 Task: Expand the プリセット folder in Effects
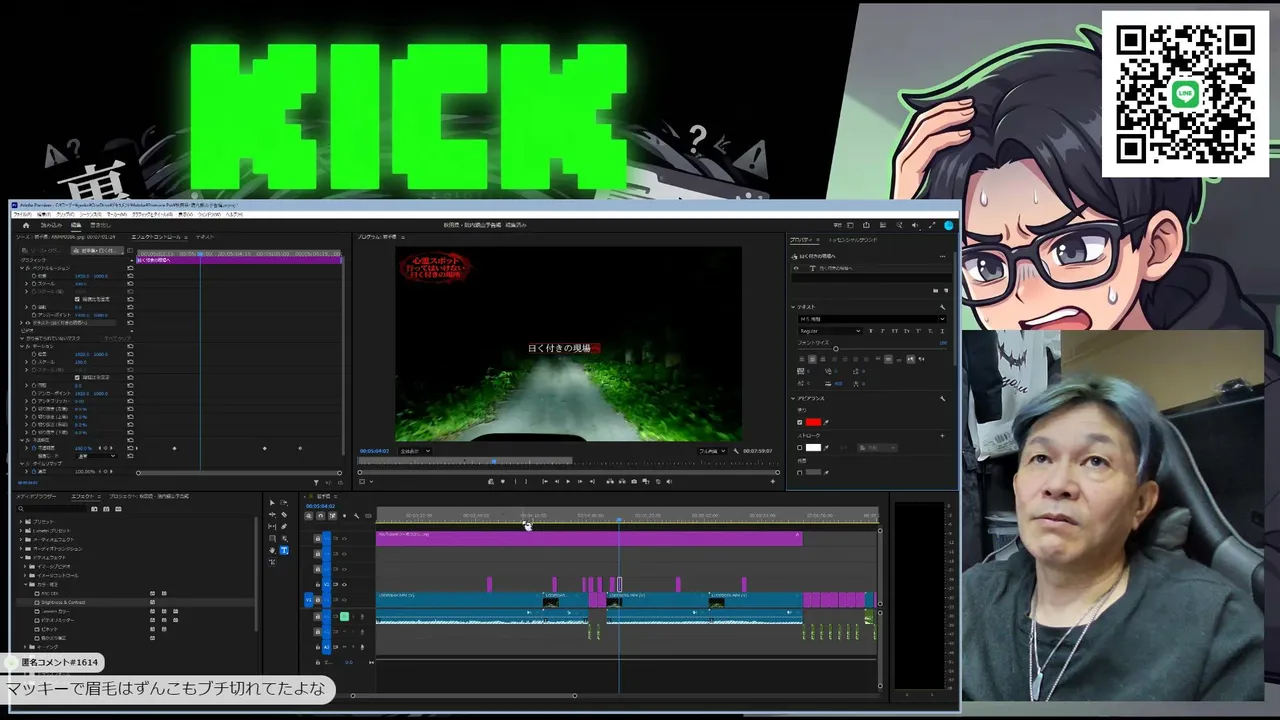pyautogui.click(x=22, y=521)
